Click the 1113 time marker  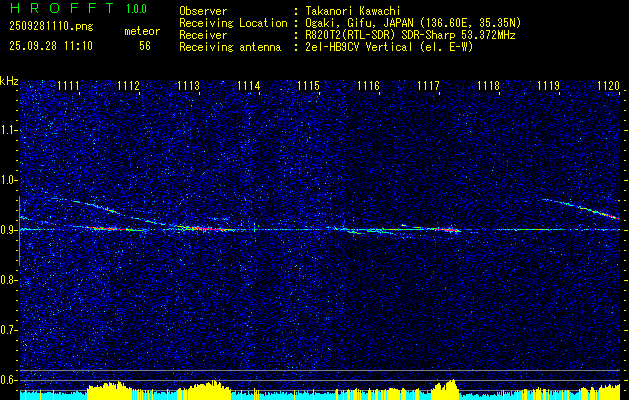coord(189,85)
